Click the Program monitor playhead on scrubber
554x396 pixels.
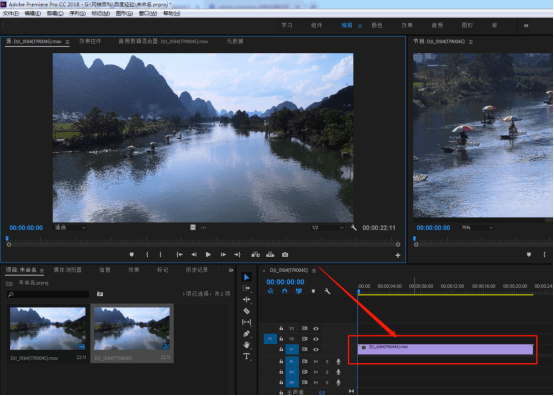click(414, 238)
